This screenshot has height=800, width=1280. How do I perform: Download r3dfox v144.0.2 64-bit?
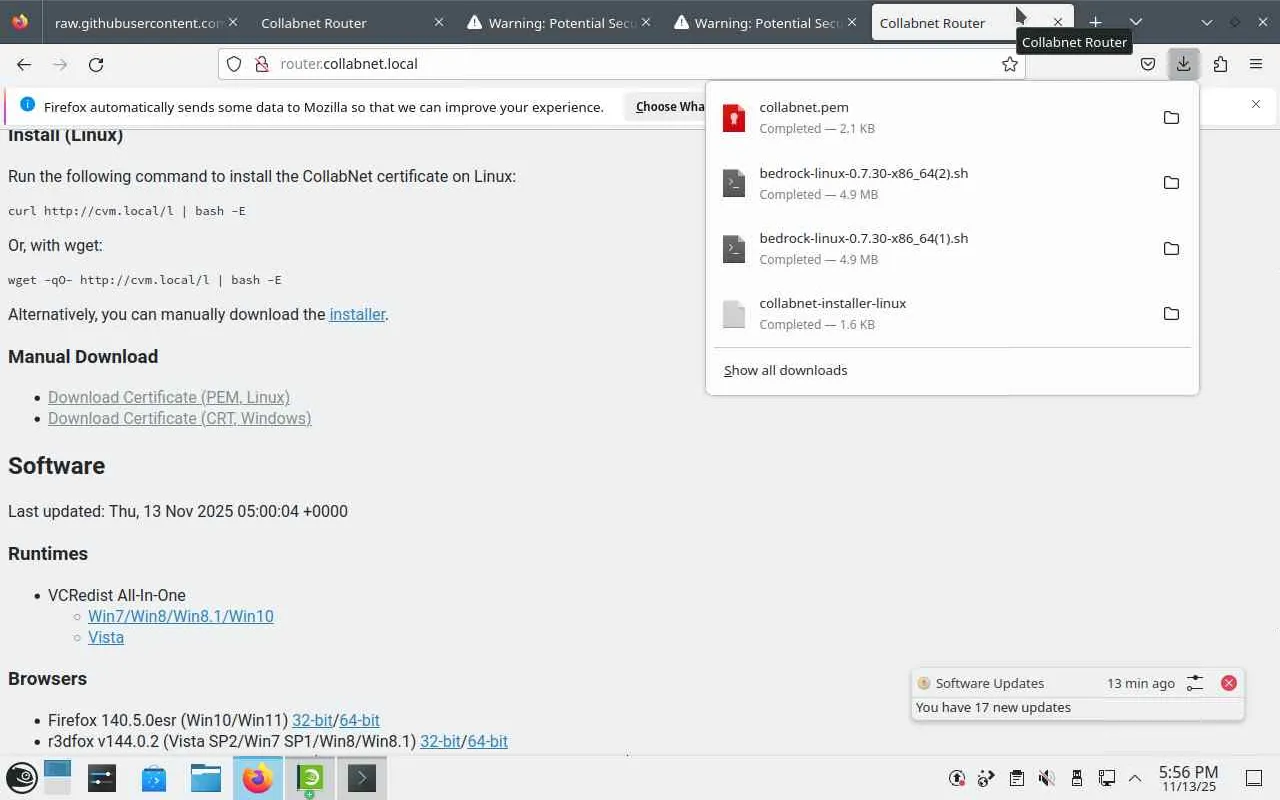click(x=488, y=741)
